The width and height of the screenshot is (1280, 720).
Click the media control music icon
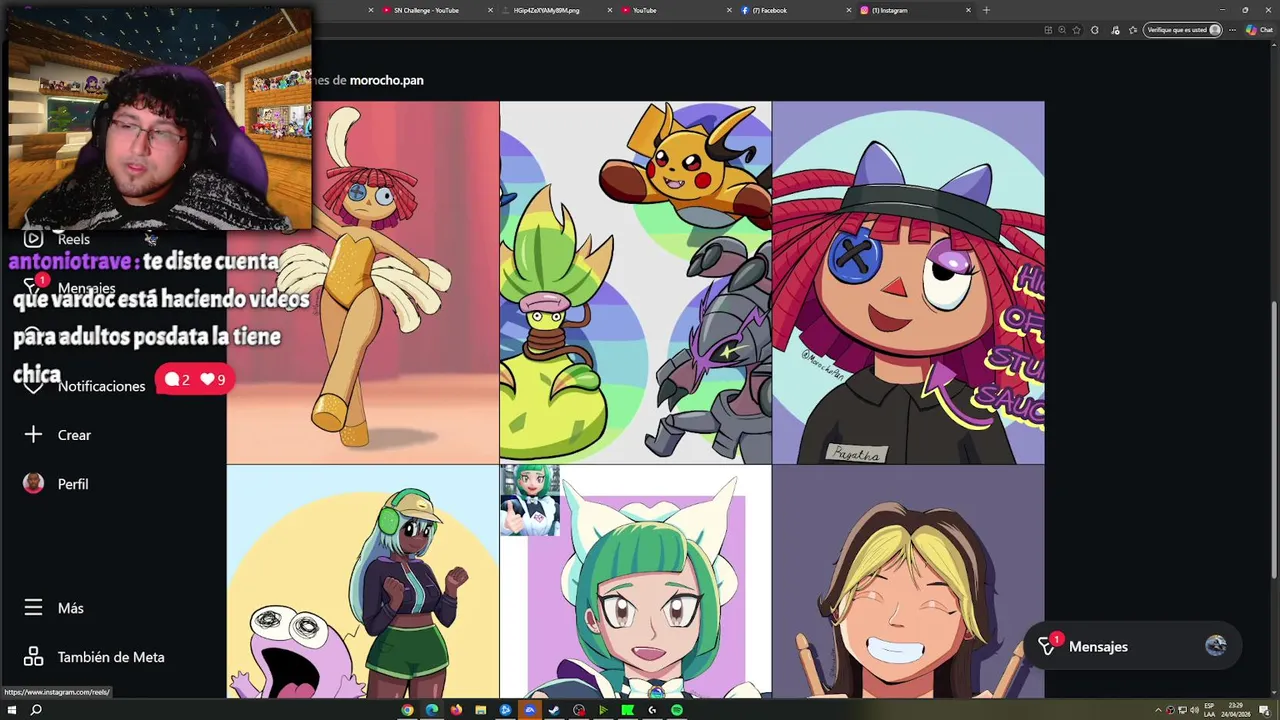point(1115,30)
